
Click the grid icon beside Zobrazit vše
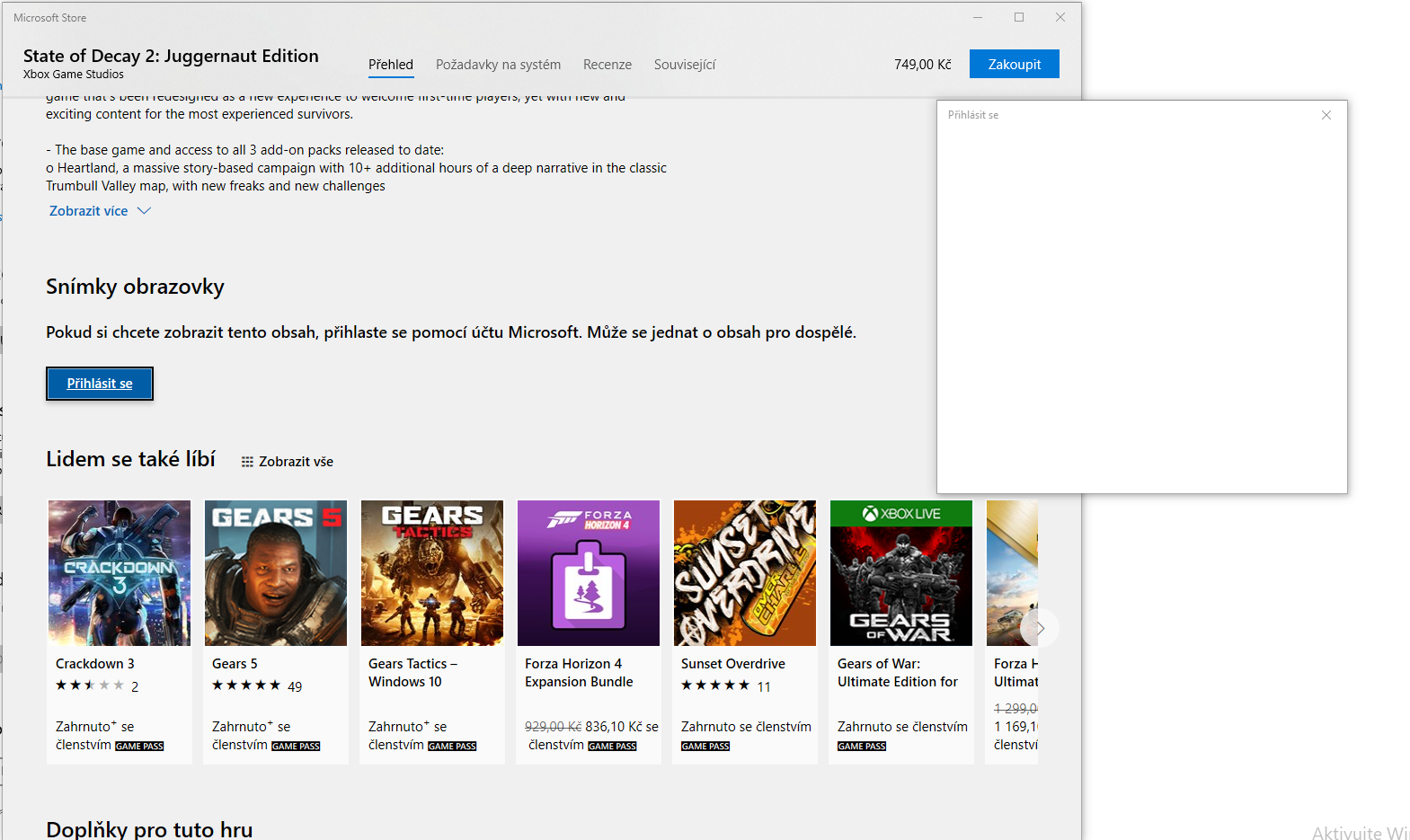[247, 462]
